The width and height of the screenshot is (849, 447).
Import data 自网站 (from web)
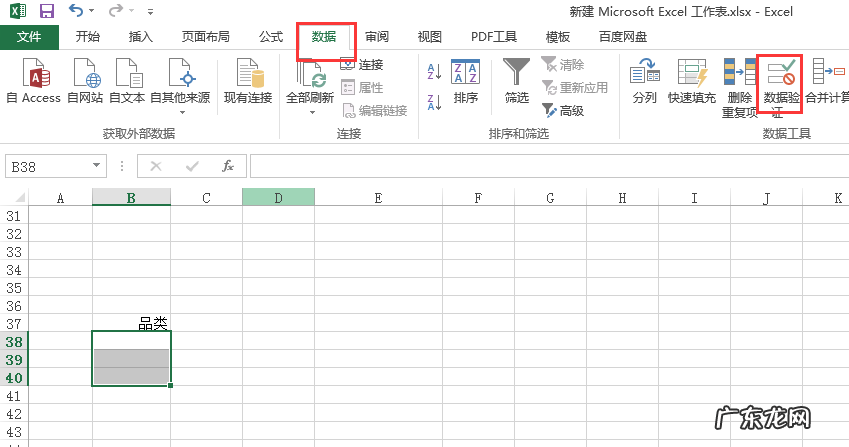(x=85, y=81)
